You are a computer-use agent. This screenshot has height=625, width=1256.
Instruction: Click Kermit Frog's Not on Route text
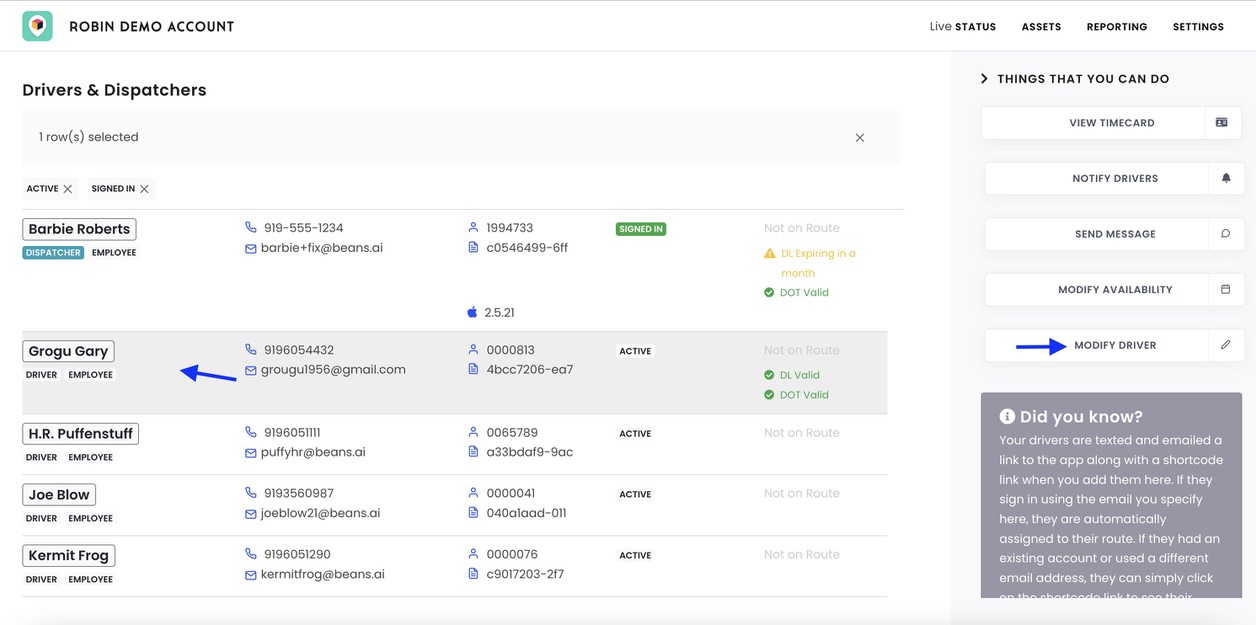pos(802,555)
